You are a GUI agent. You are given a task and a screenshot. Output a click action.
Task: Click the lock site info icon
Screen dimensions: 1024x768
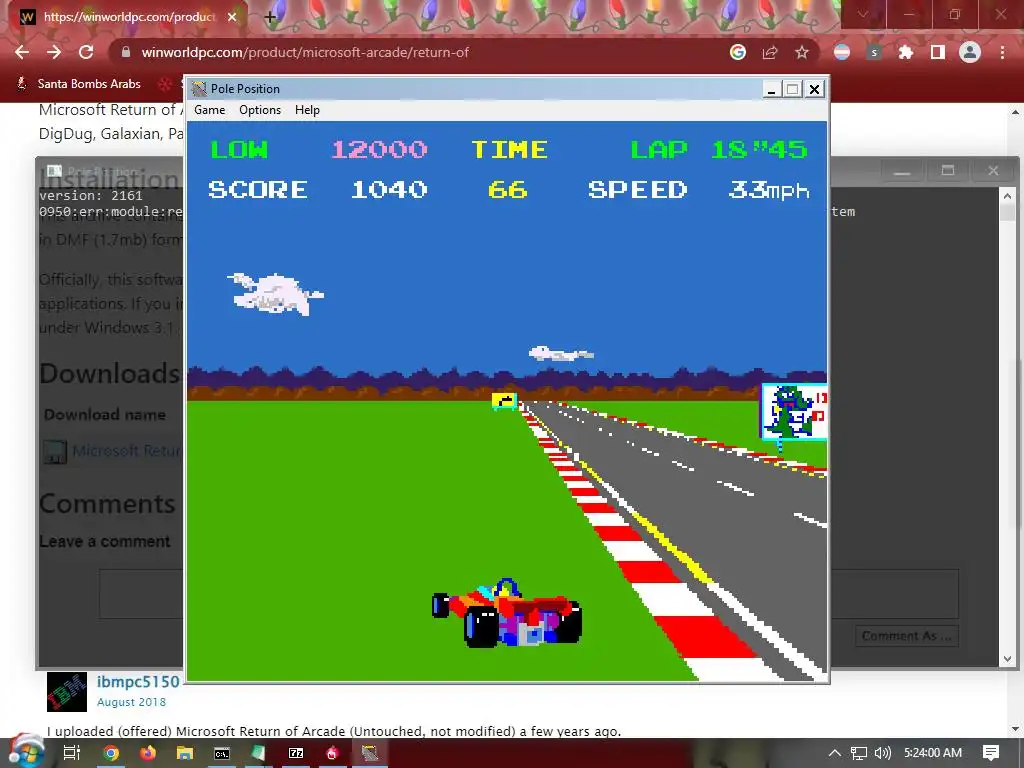tap(126, 52)
